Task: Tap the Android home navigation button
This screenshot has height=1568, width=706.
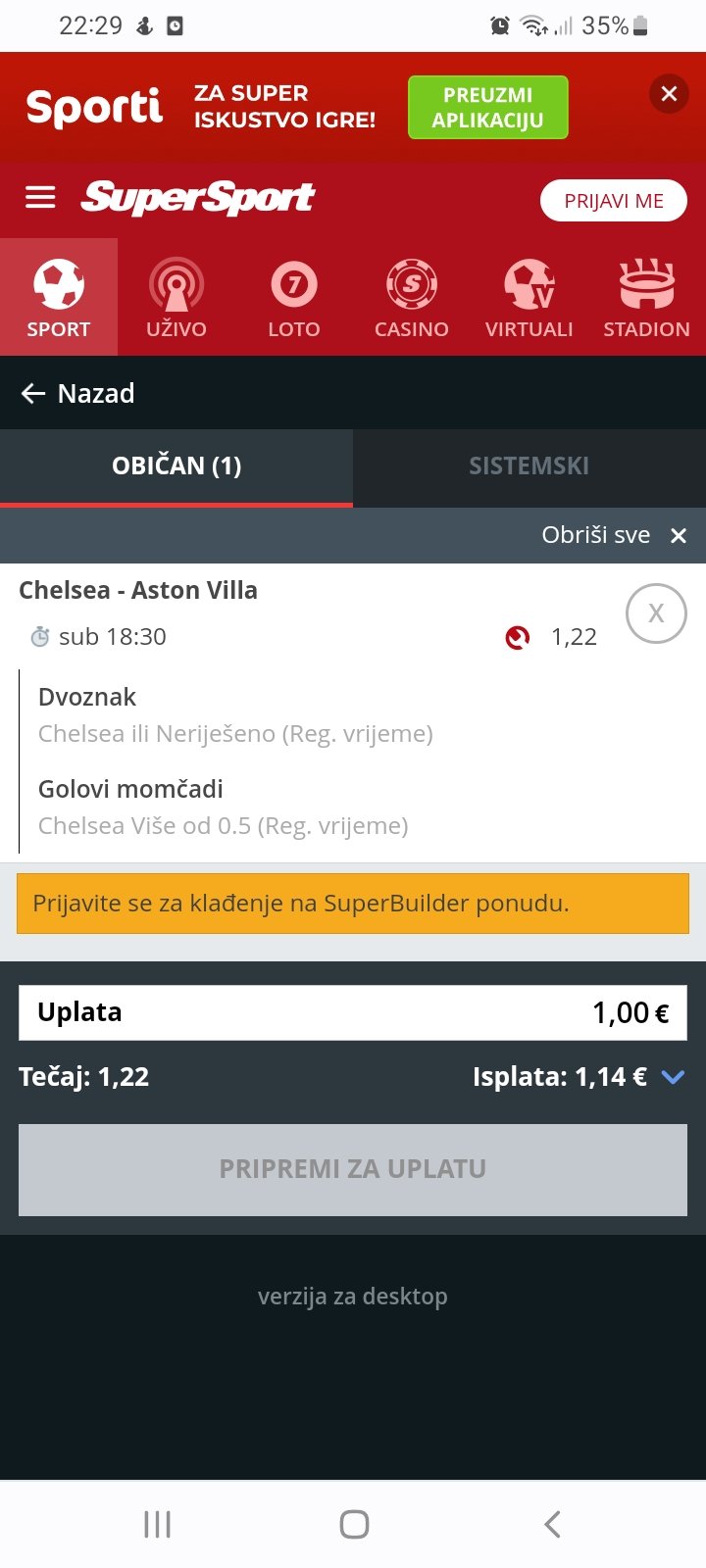Action: (x=354, y=1524)
